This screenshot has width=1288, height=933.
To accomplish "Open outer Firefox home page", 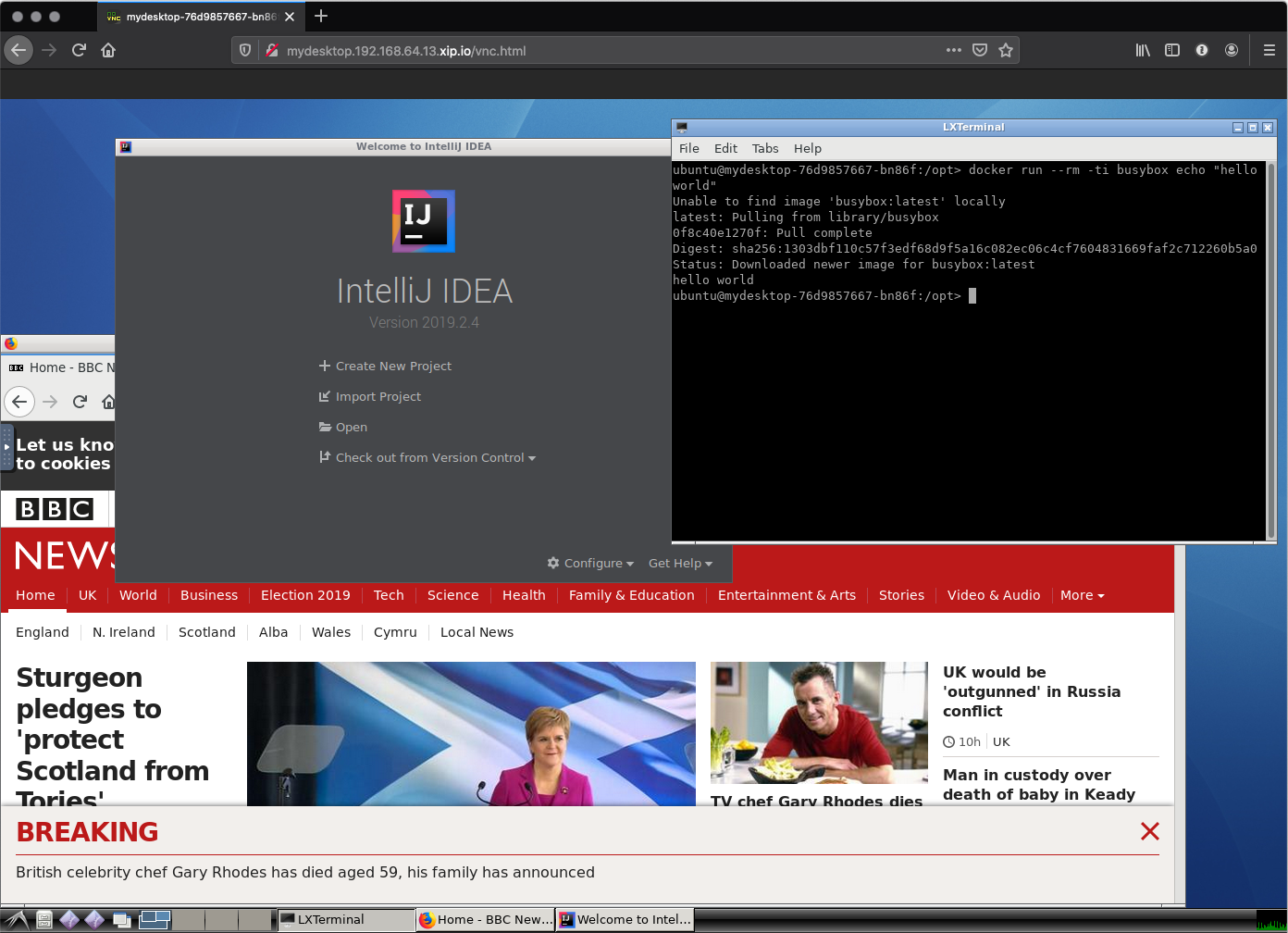I will [108, 50].
